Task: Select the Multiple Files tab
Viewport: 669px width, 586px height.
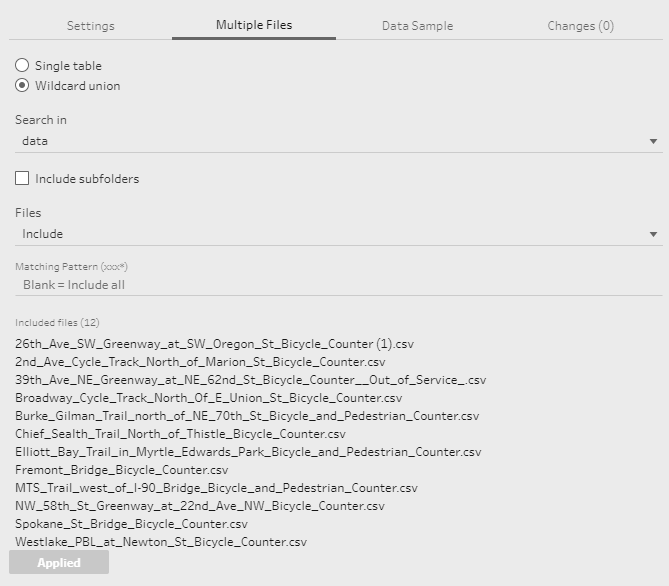Action: 254,25
